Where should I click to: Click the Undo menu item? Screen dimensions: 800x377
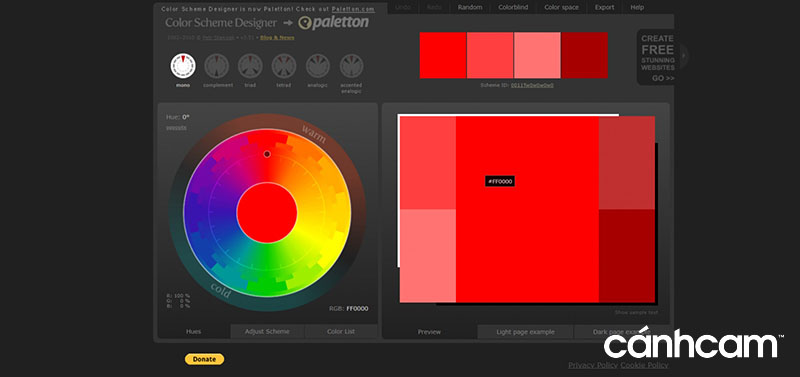403,7
